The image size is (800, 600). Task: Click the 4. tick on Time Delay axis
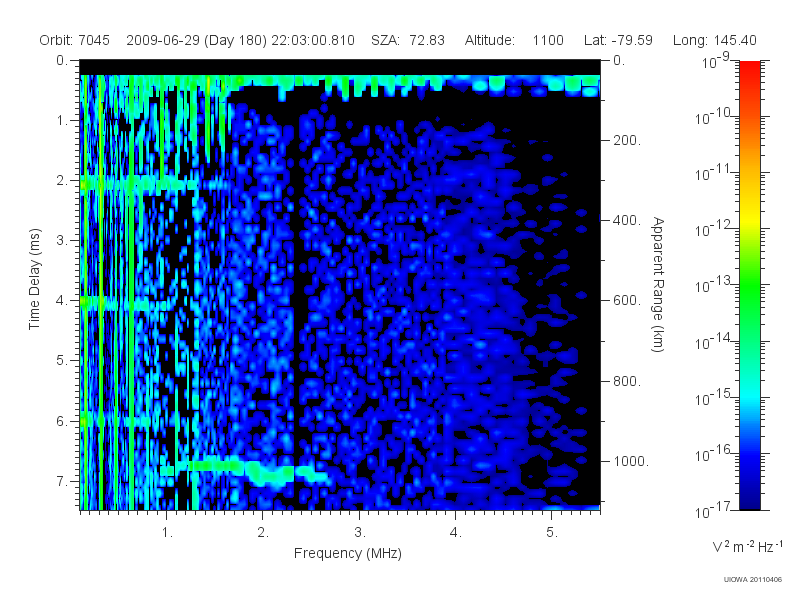(62, 301)
